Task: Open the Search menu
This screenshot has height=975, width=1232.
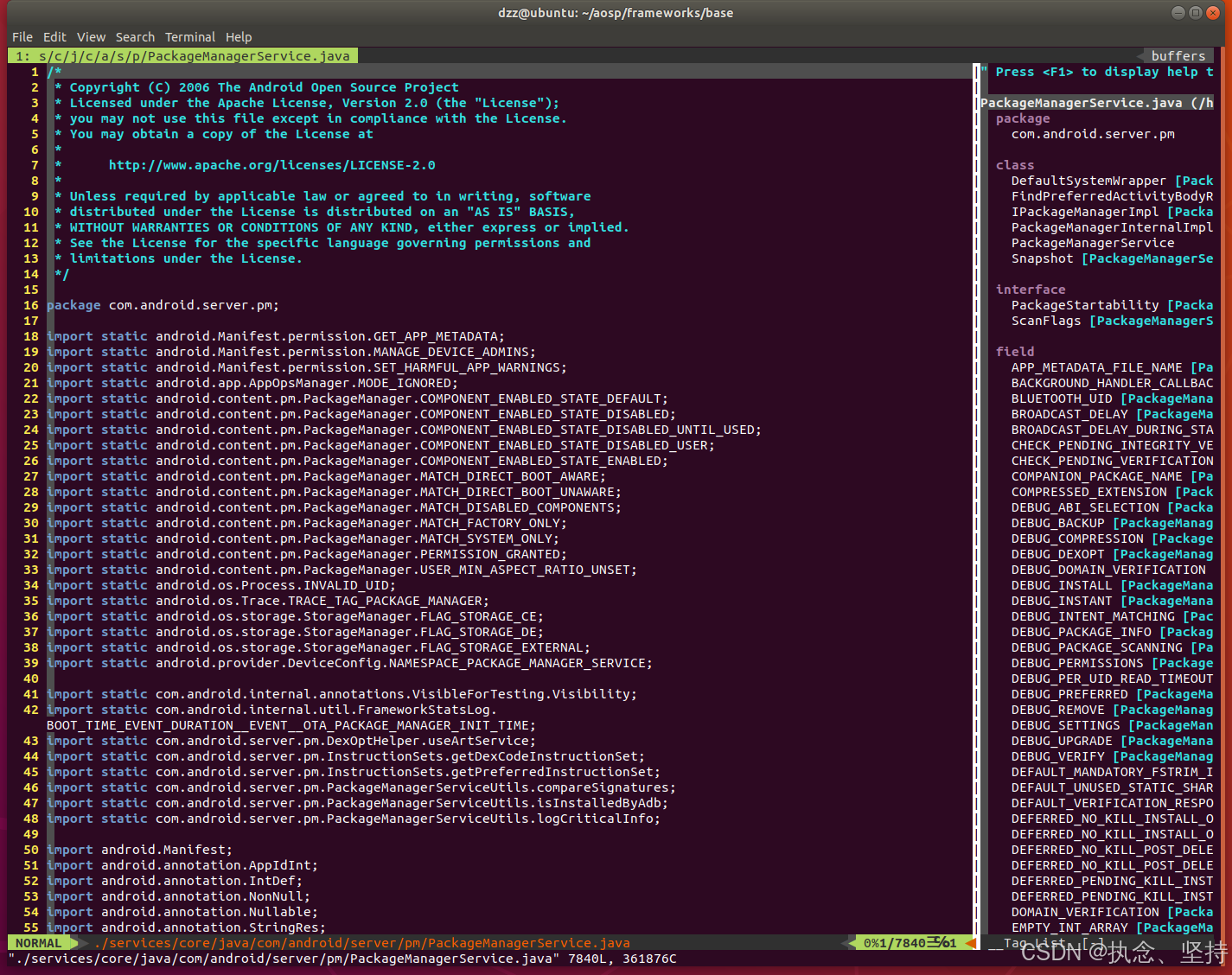Action: pos(135,37)
